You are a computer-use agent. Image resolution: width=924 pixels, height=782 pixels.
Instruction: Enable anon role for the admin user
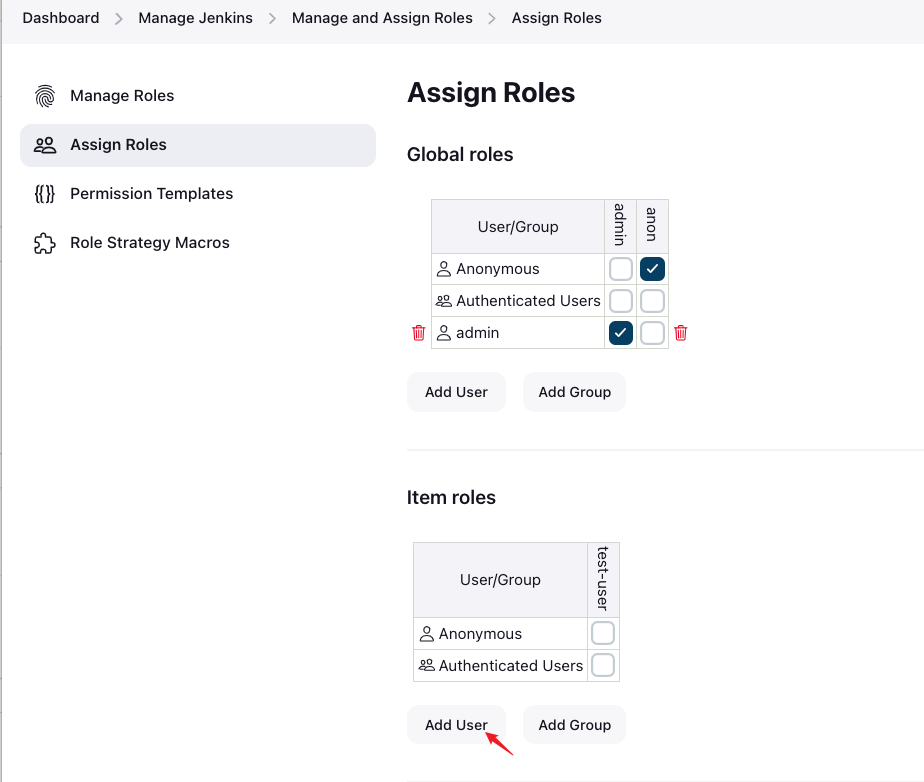(652, 333)
